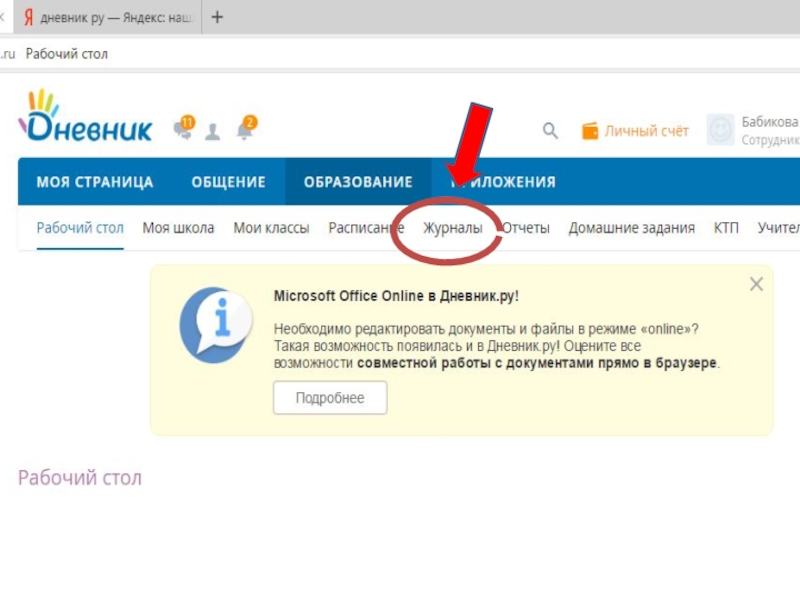
Task: Click the user avatar smiley
Action: pos(720,130)
